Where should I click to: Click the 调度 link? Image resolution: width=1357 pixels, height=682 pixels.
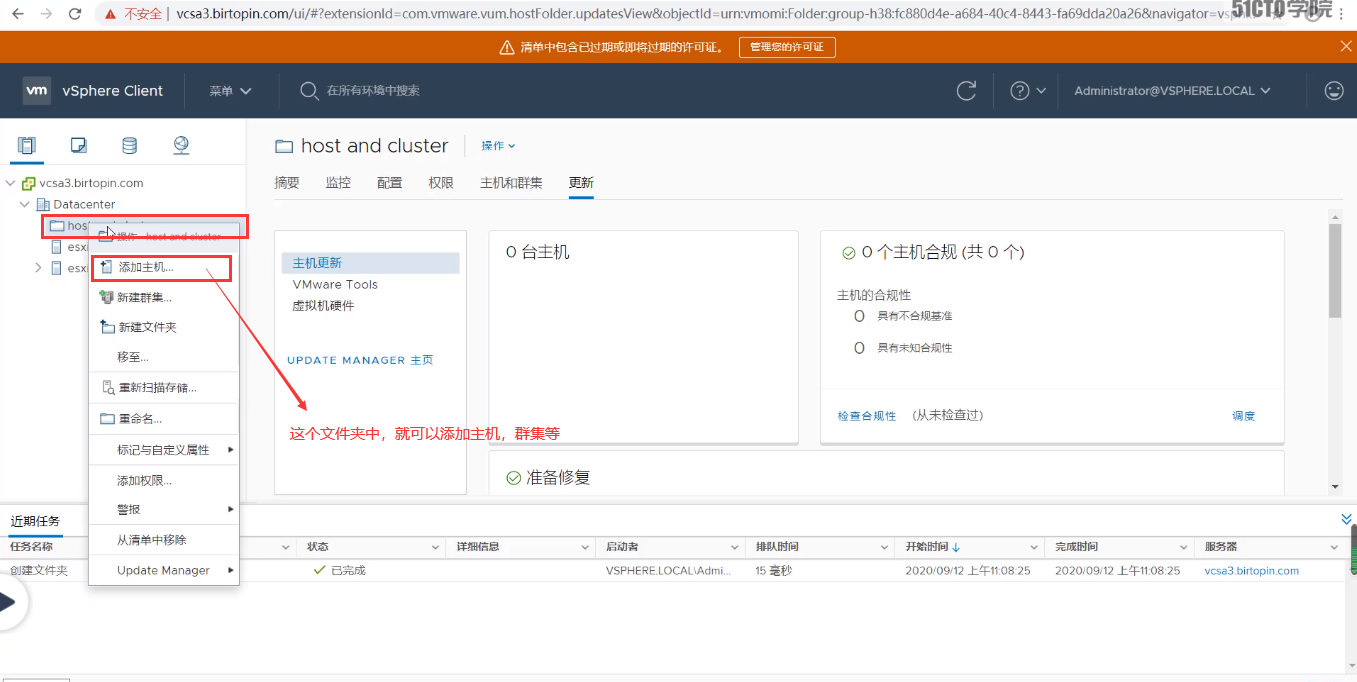coord(1243,415)
